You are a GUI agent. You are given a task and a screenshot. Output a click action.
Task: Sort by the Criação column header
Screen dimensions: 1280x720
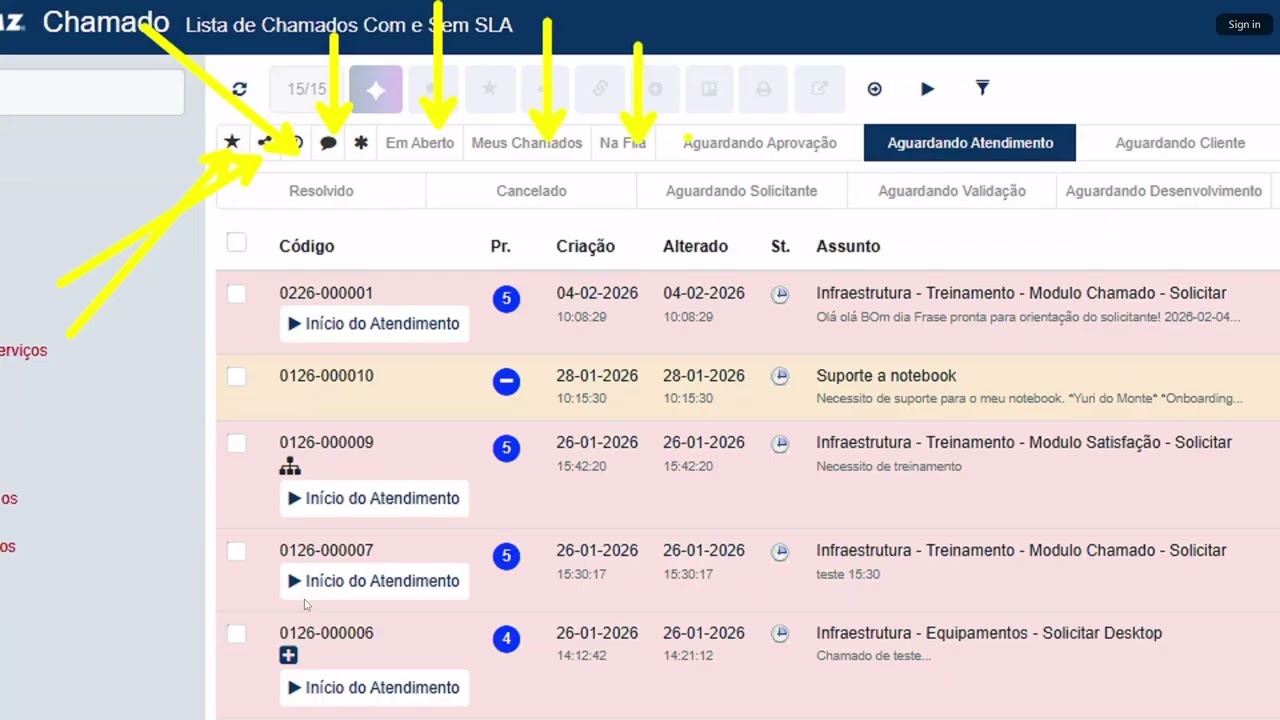coord(585,246)
